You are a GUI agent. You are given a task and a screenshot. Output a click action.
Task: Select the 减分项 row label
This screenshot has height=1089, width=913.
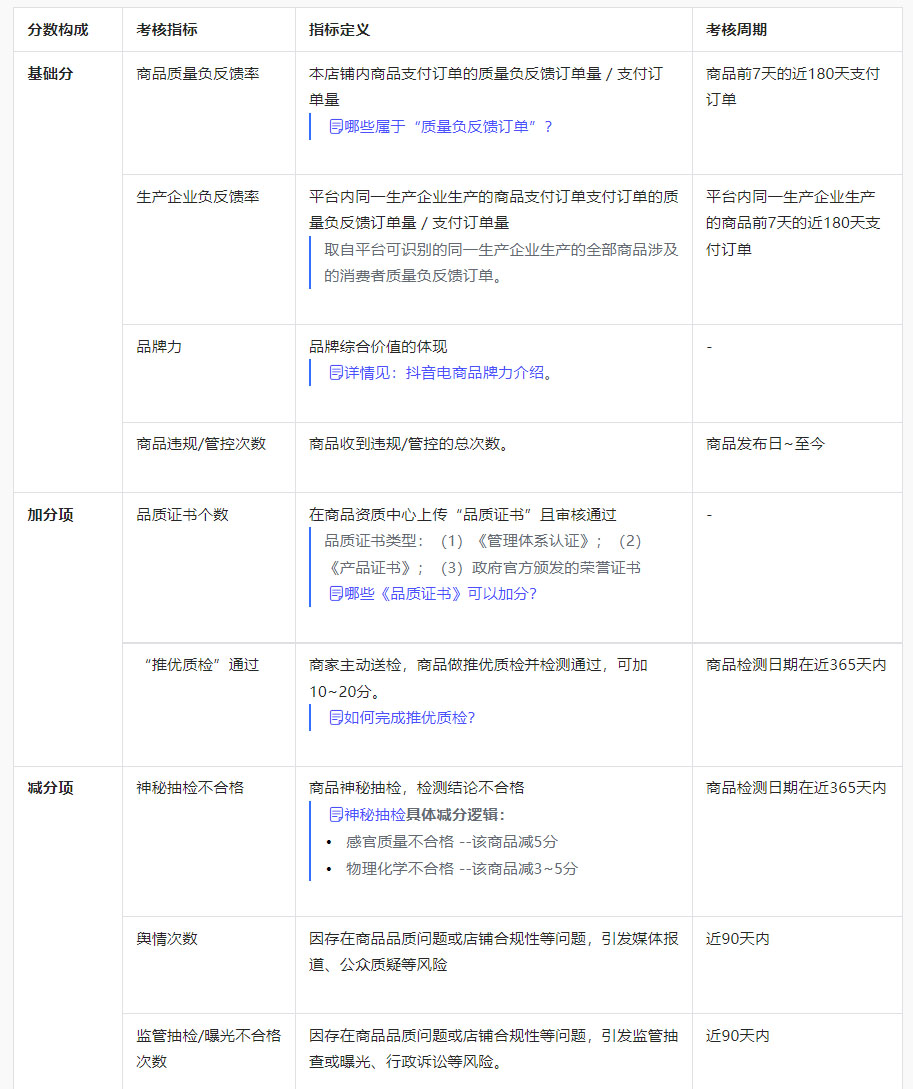[49, 788]
